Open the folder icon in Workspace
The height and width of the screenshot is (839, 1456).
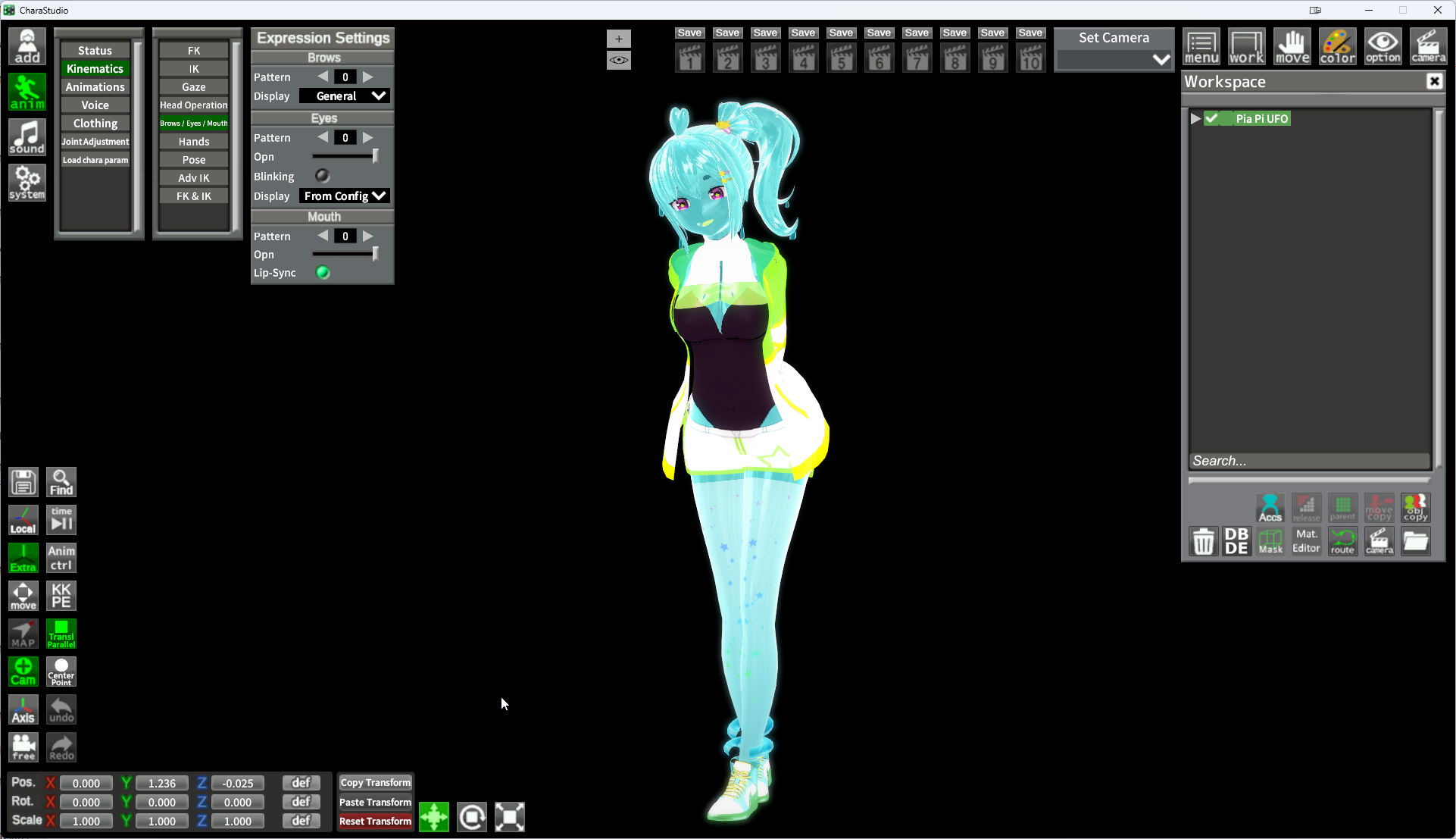point(1415,541)
